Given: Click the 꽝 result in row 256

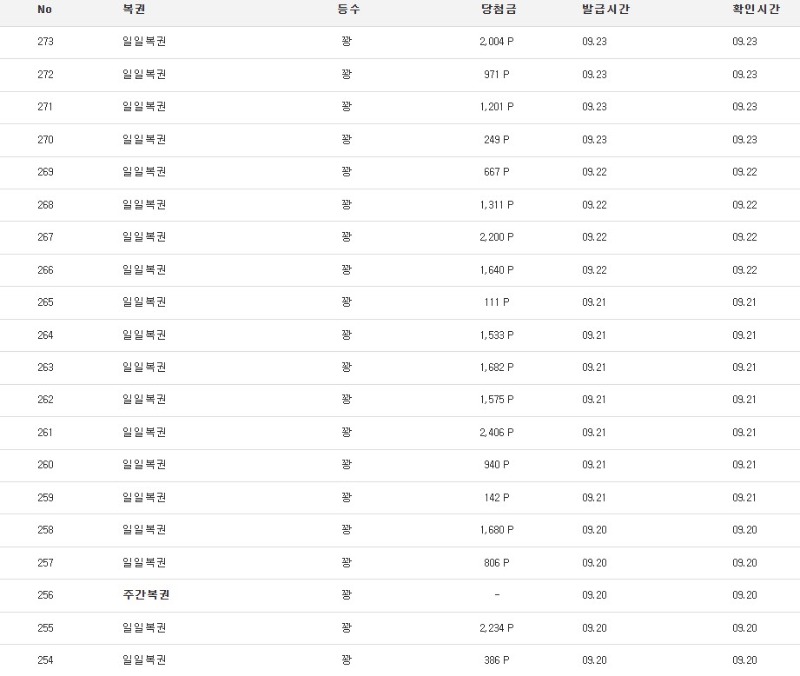Looking at the screenshot, I should [x=346, y=595].
